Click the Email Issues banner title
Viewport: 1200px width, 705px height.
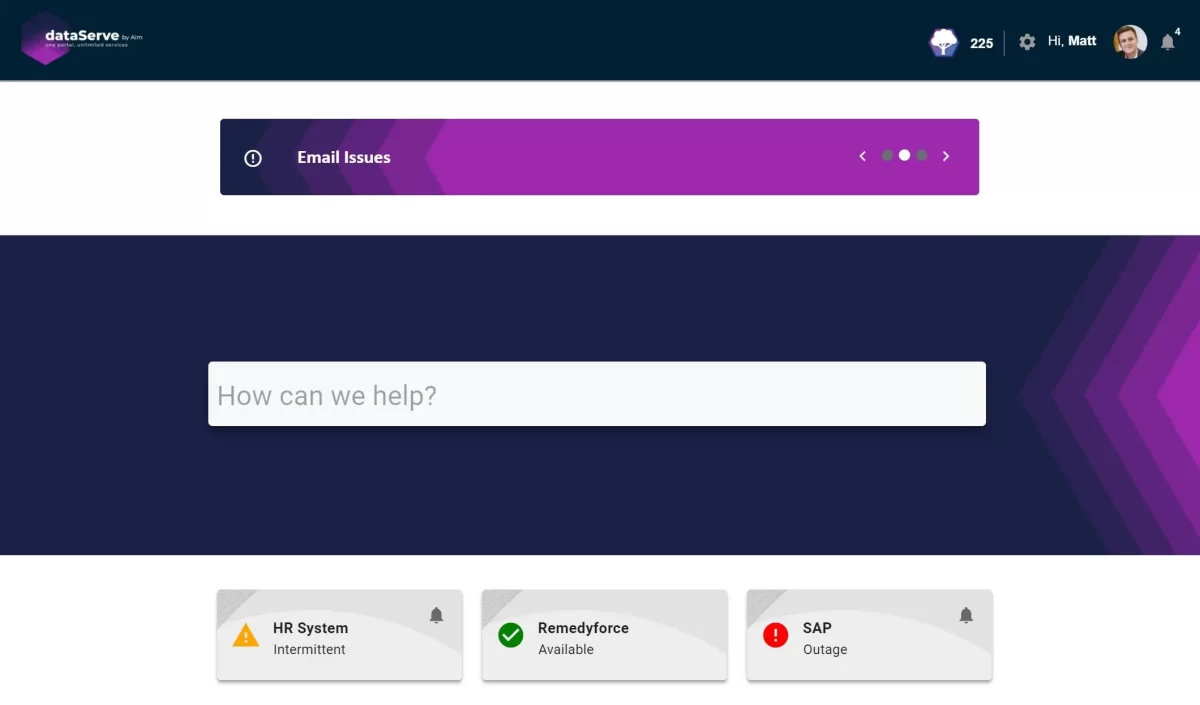tap(344, 158)
